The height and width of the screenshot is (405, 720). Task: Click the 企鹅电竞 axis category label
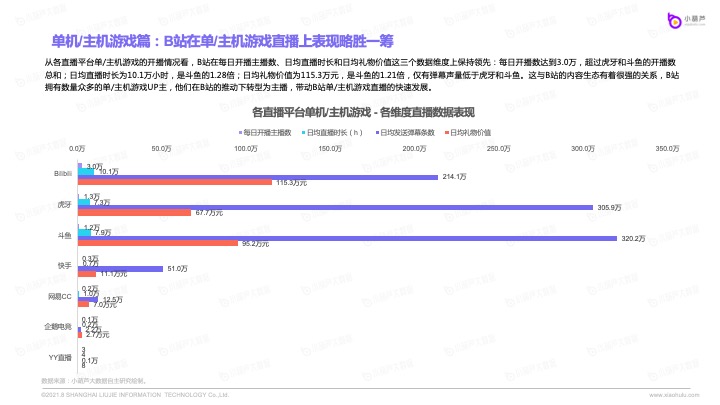pyautogui.click(x=58, y=326)
